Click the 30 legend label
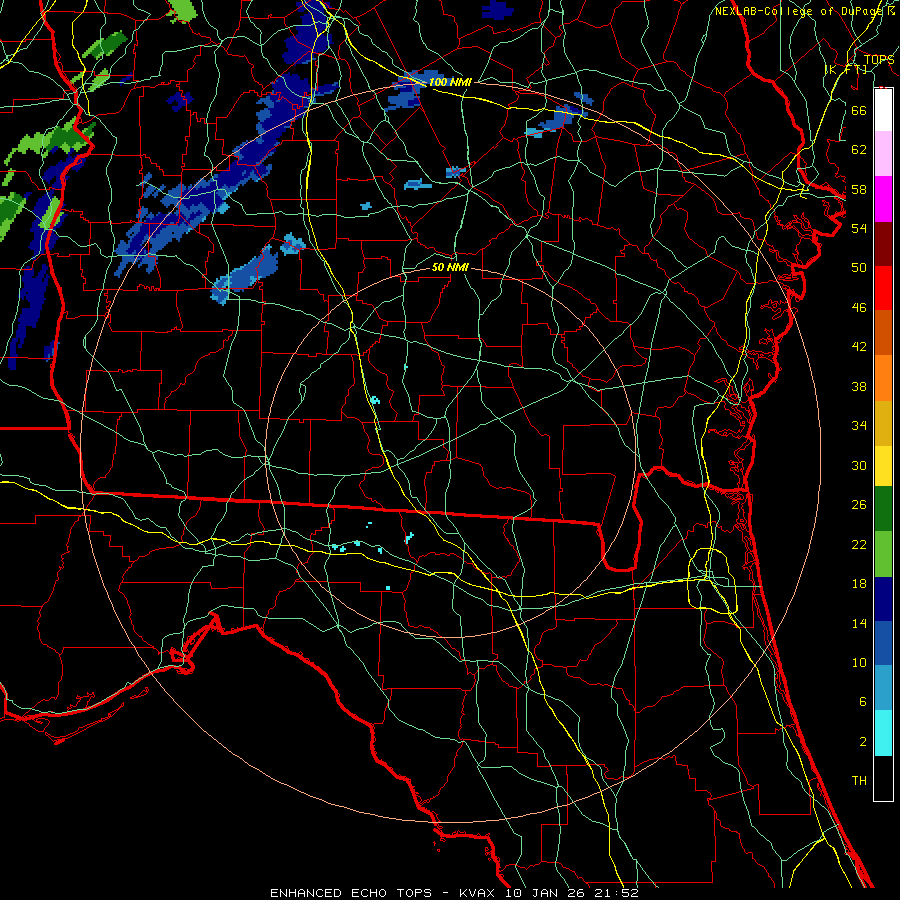The image size is (900, 900). pos(859,465)
